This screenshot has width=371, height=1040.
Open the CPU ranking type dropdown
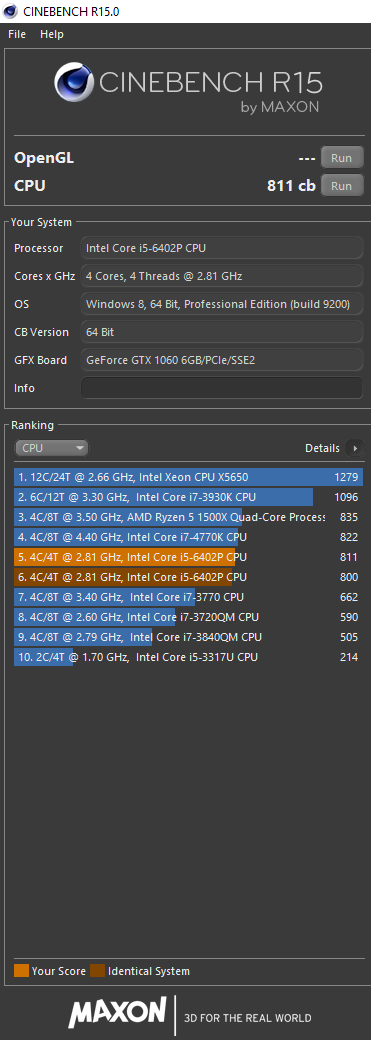pos(52,448)
